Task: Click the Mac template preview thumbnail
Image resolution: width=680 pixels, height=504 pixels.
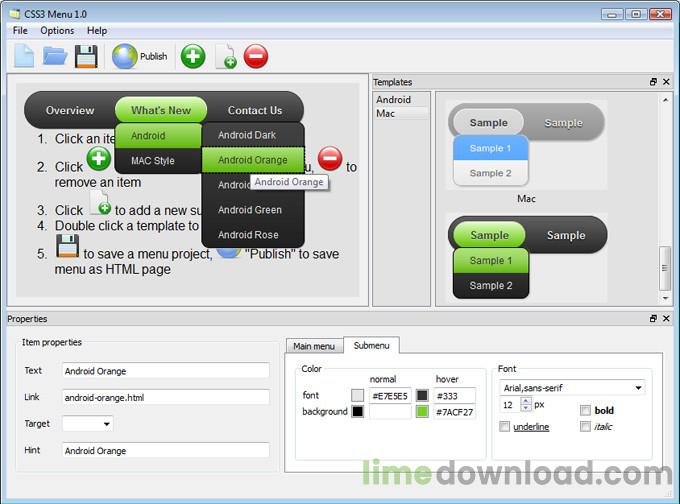Action: [526, 145]
